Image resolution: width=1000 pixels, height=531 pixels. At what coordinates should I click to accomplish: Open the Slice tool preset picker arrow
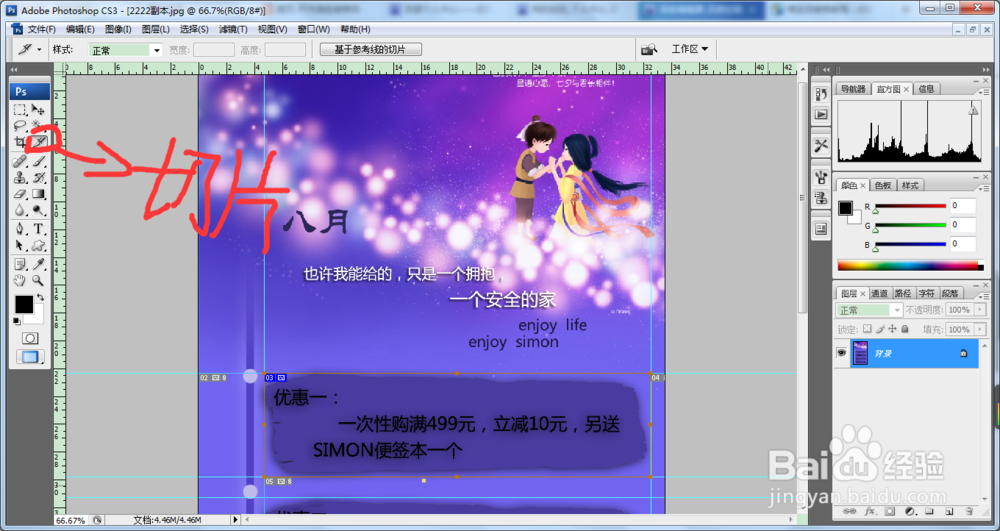coord(39,50)
